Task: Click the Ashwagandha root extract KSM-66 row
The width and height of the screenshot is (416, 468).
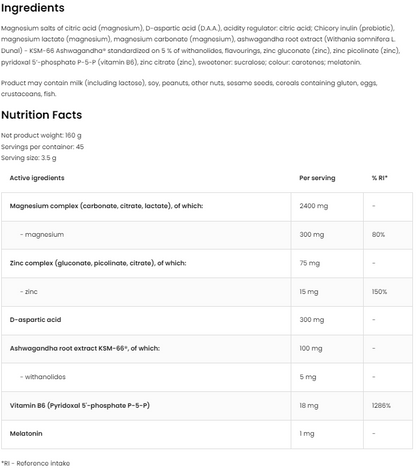Action: click(207, 349)
